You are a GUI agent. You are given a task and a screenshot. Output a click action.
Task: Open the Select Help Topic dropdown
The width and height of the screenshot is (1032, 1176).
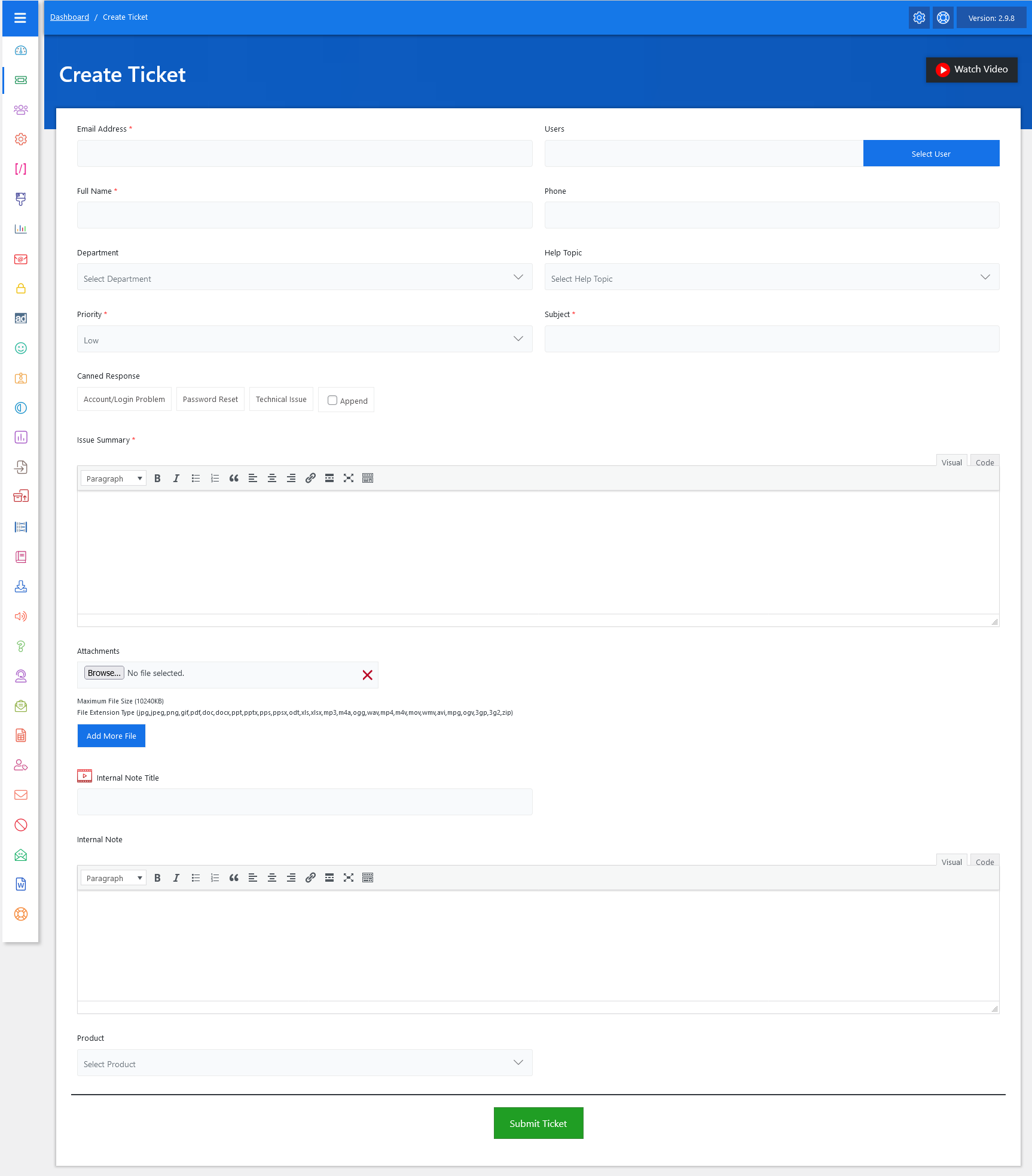click(771, 278)
